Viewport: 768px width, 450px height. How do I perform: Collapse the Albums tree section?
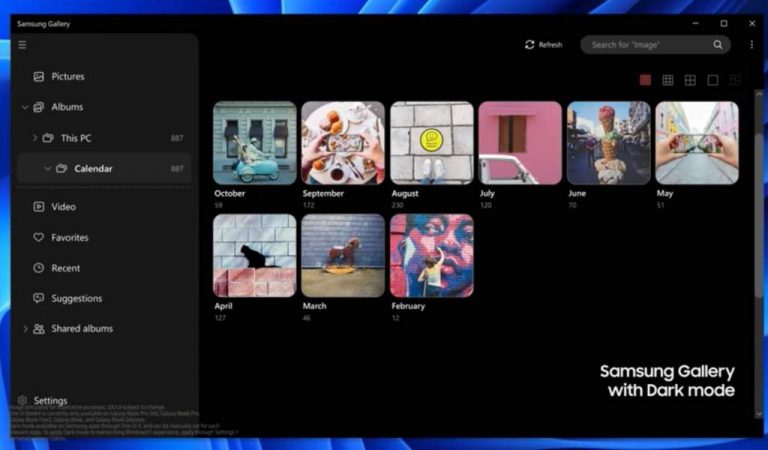coord(25,107)
